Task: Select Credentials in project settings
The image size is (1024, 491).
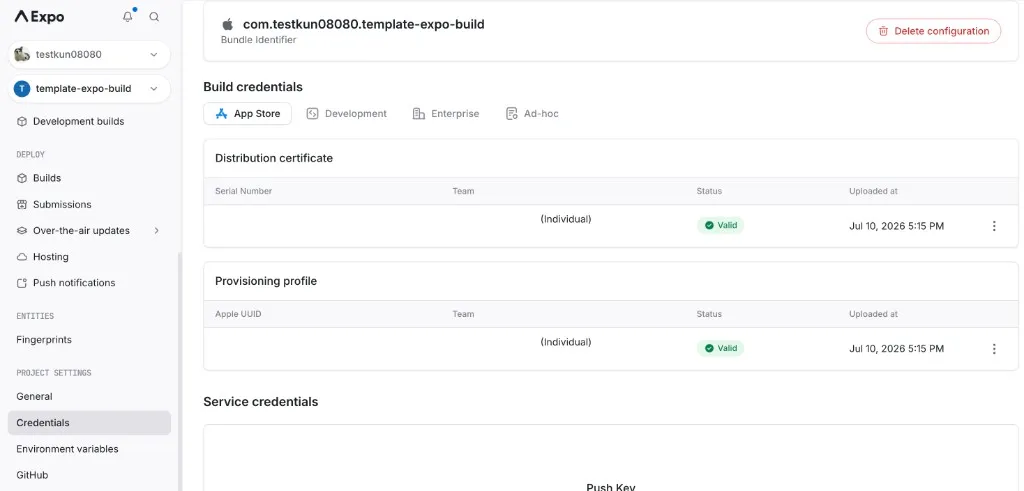Action: coord(89,422)
